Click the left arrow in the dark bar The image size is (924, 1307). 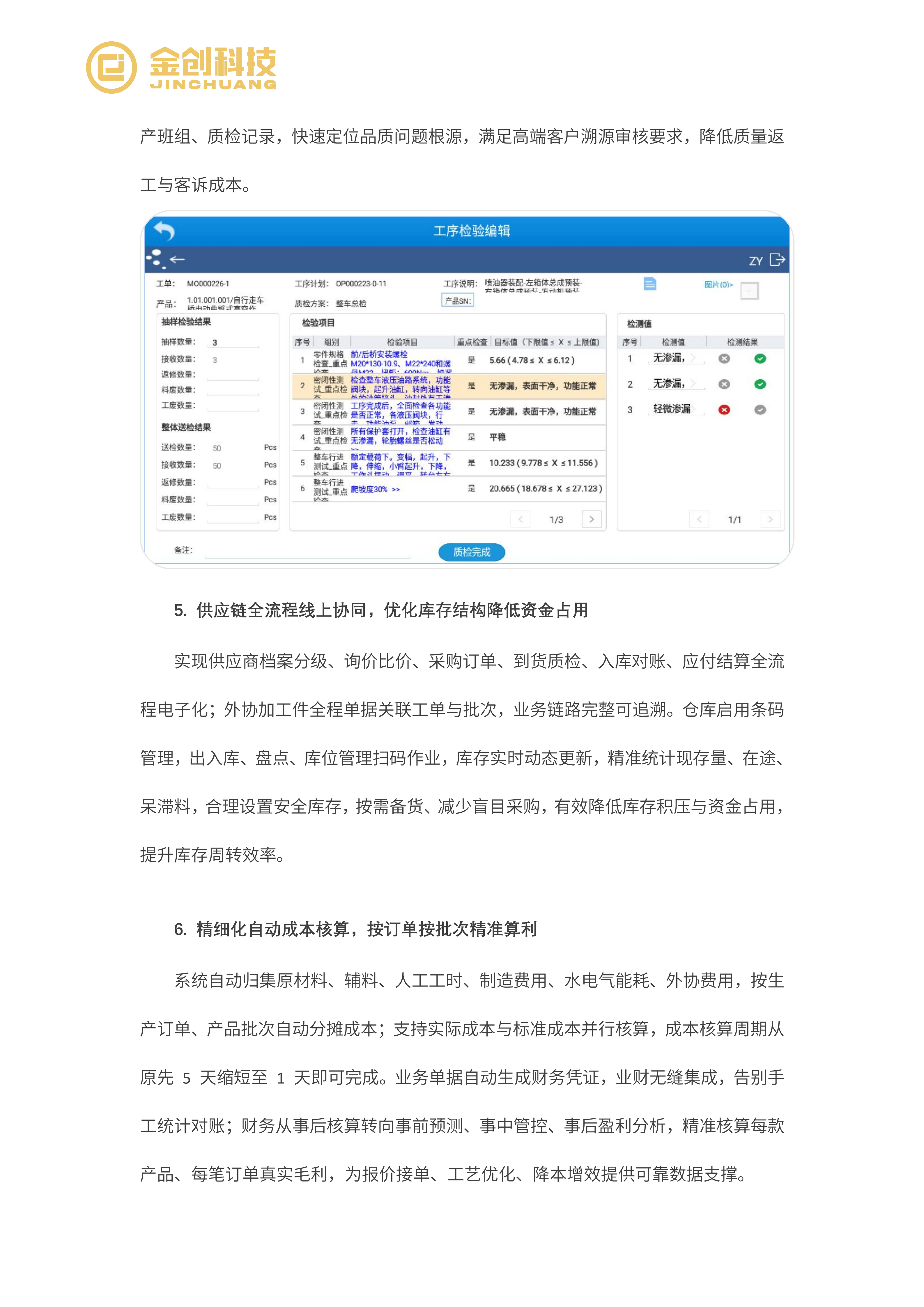pos(178,260)
